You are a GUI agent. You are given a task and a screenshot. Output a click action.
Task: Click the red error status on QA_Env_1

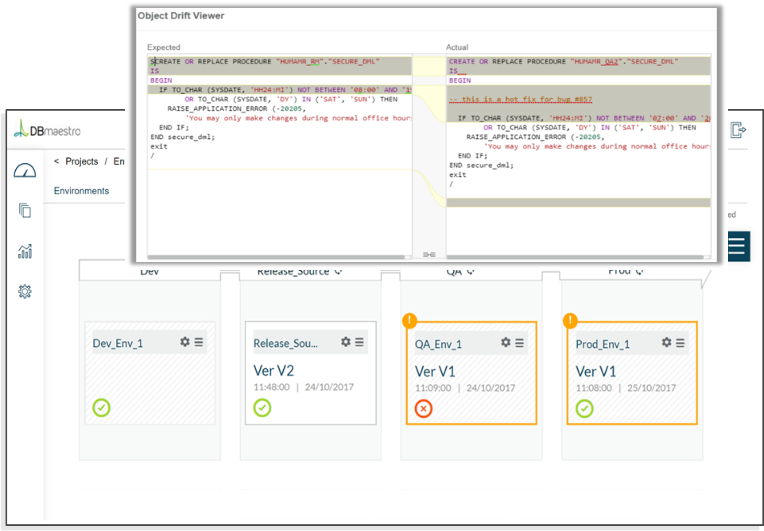click(x=423, y=408)
